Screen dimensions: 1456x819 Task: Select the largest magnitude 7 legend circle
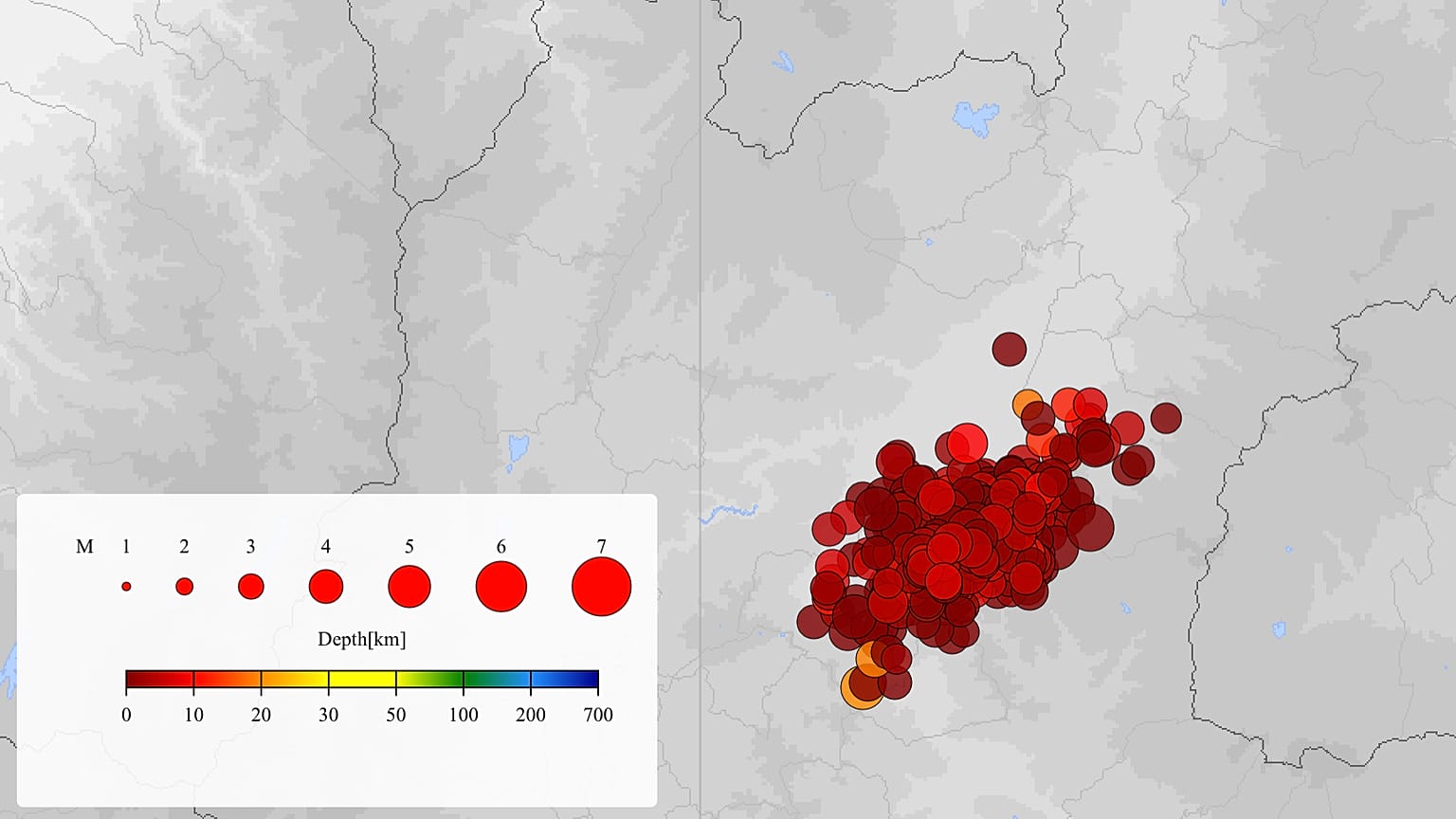click(602, 587)
